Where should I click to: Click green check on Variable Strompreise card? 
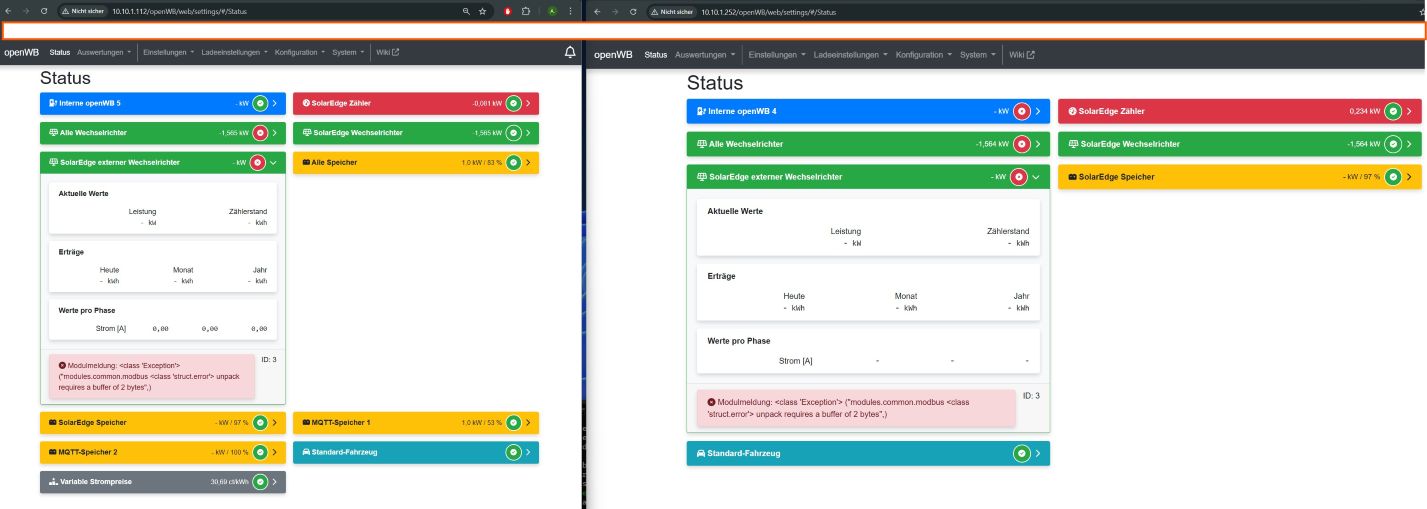260,482
